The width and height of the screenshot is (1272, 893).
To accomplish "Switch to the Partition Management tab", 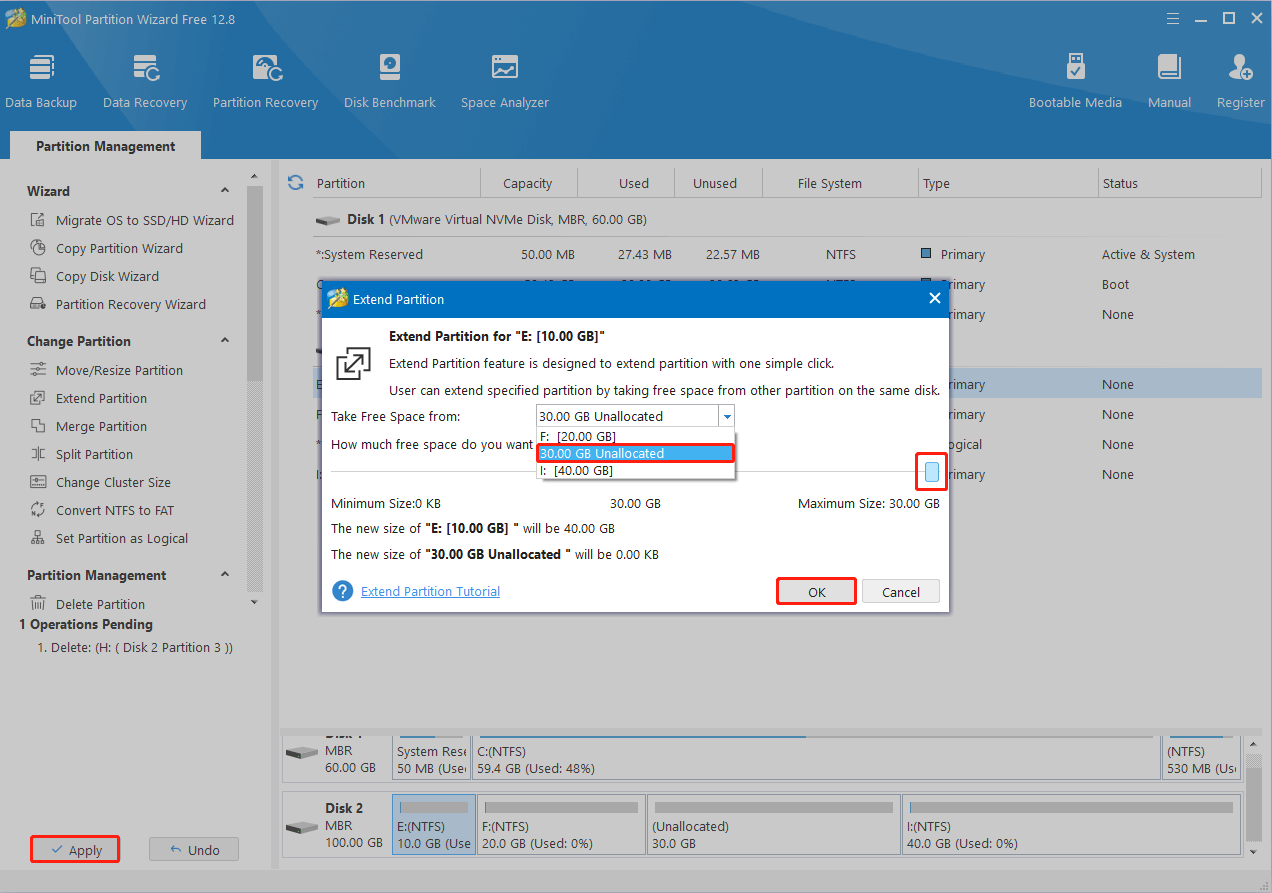I will [105, 146].
